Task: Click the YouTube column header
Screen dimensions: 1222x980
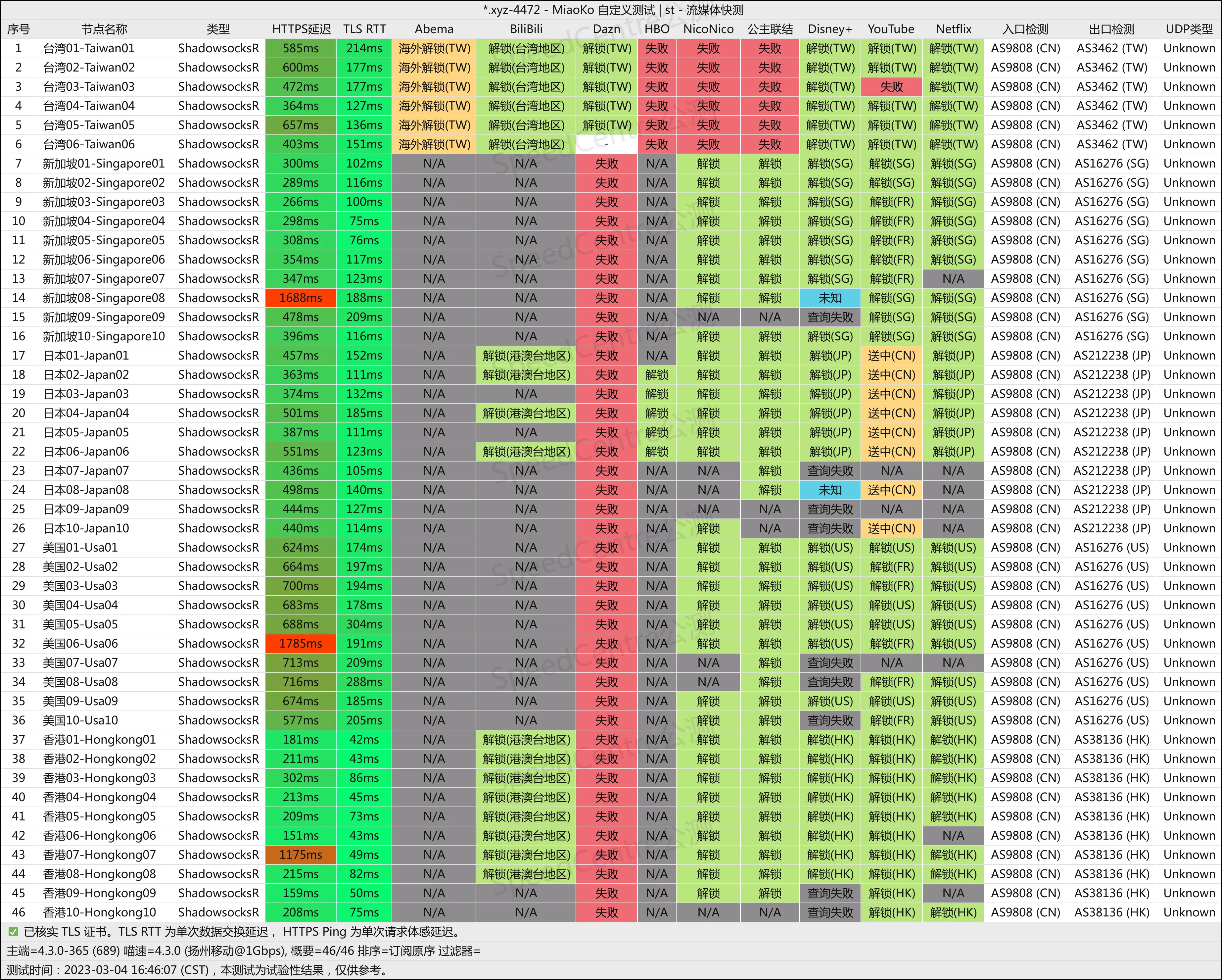Action: [891, 29]
